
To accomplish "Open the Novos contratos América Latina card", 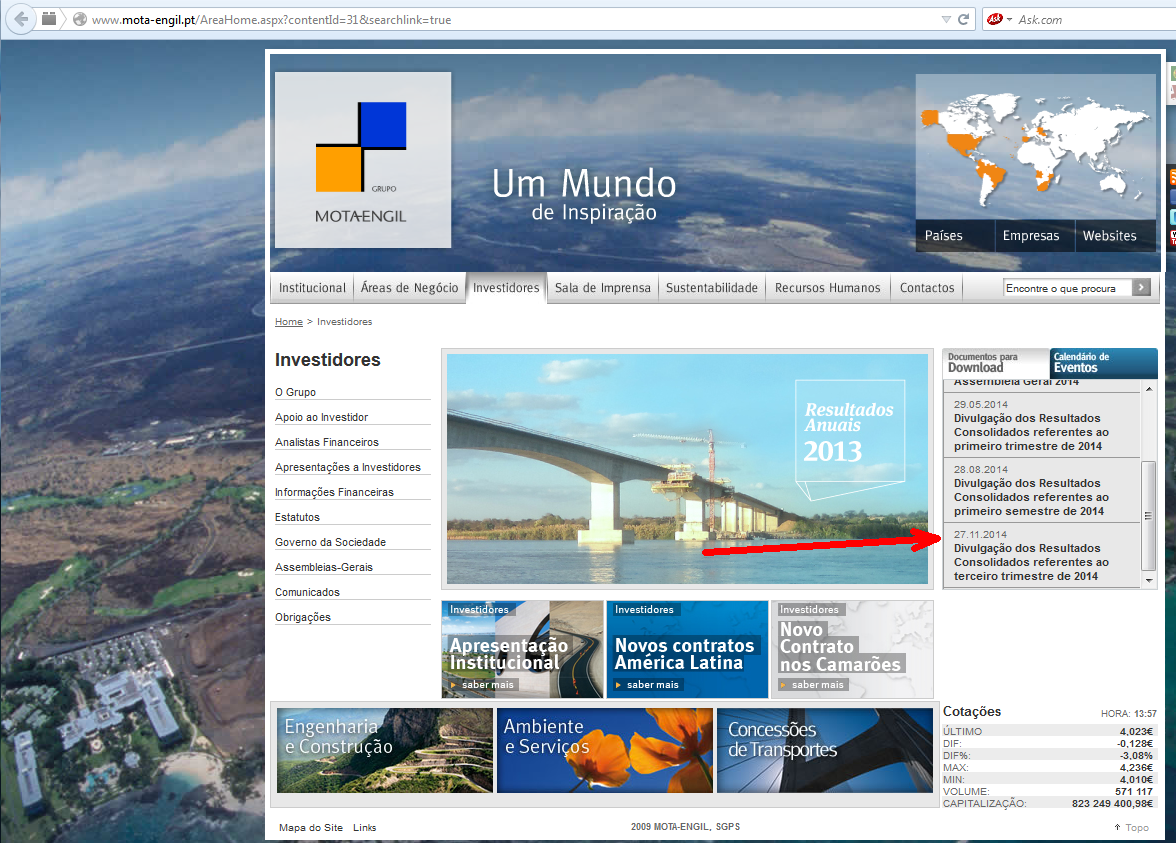I will click(x=688, y=650).
